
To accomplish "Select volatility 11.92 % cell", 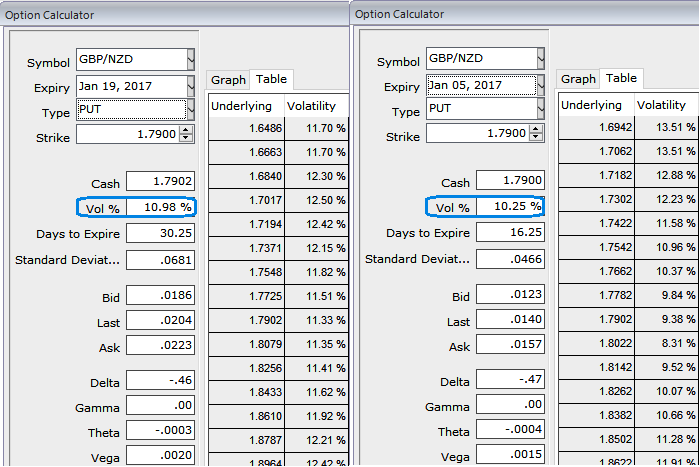I will click(317, 417).
